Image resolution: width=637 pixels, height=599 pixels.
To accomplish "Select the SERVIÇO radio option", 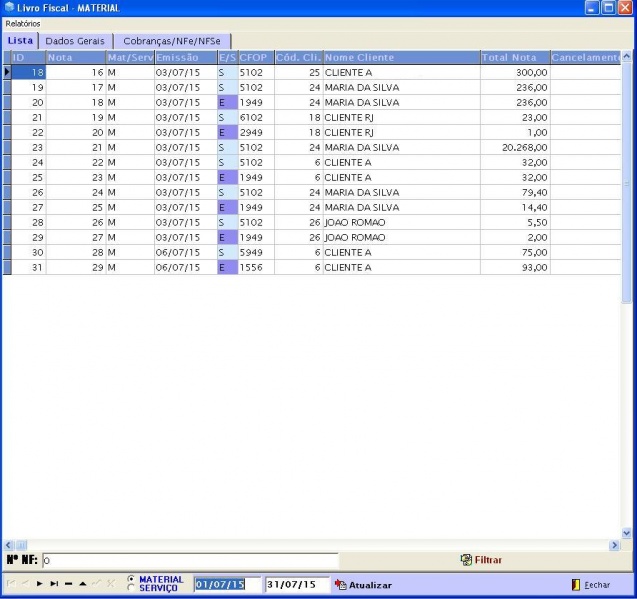I will tap(132, 589).
